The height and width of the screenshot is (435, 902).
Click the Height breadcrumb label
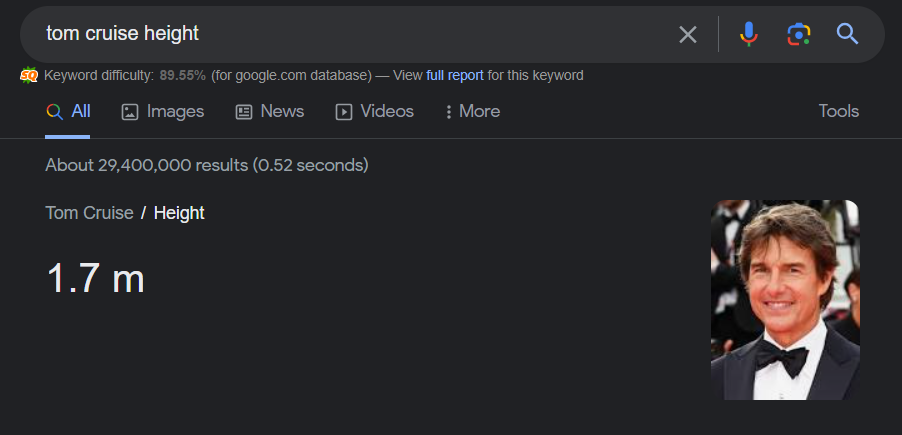(x=179, y=213)
